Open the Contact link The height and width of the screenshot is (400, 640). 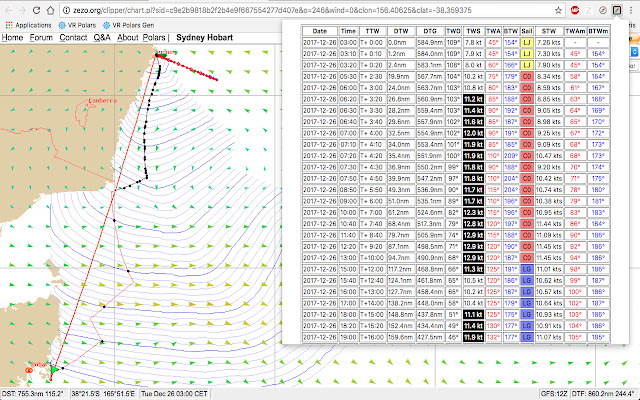73,37
